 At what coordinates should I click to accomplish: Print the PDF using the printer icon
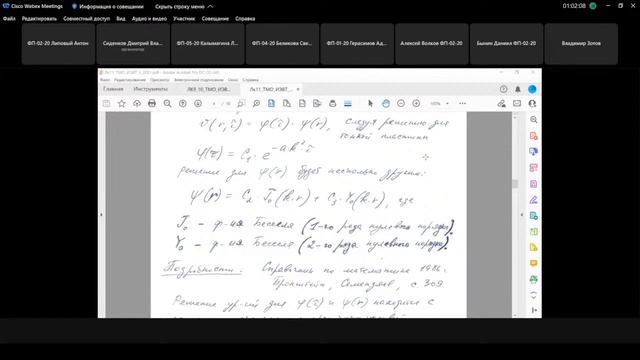coord(152,104)
